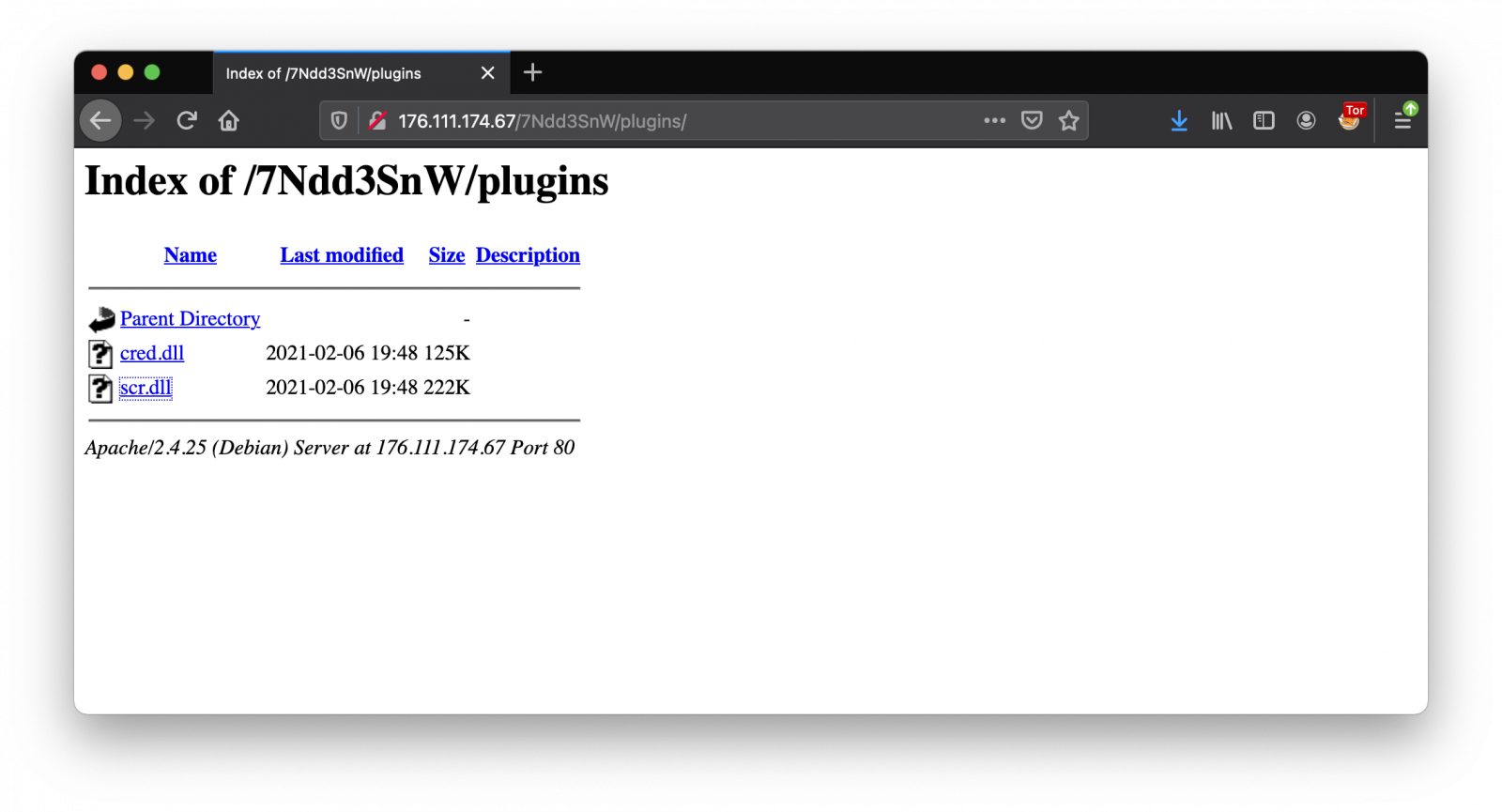Show insecure connection site information
1502x812 pixels.
378,121
